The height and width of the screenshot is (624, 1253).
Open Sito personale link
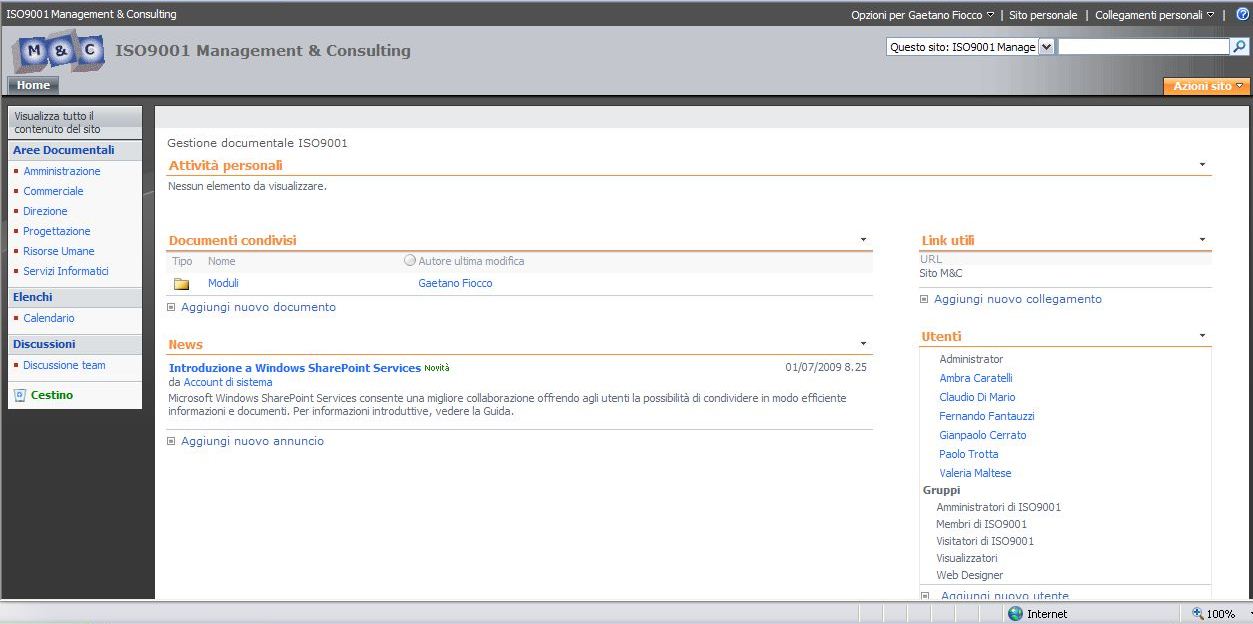pos(1043,15)
